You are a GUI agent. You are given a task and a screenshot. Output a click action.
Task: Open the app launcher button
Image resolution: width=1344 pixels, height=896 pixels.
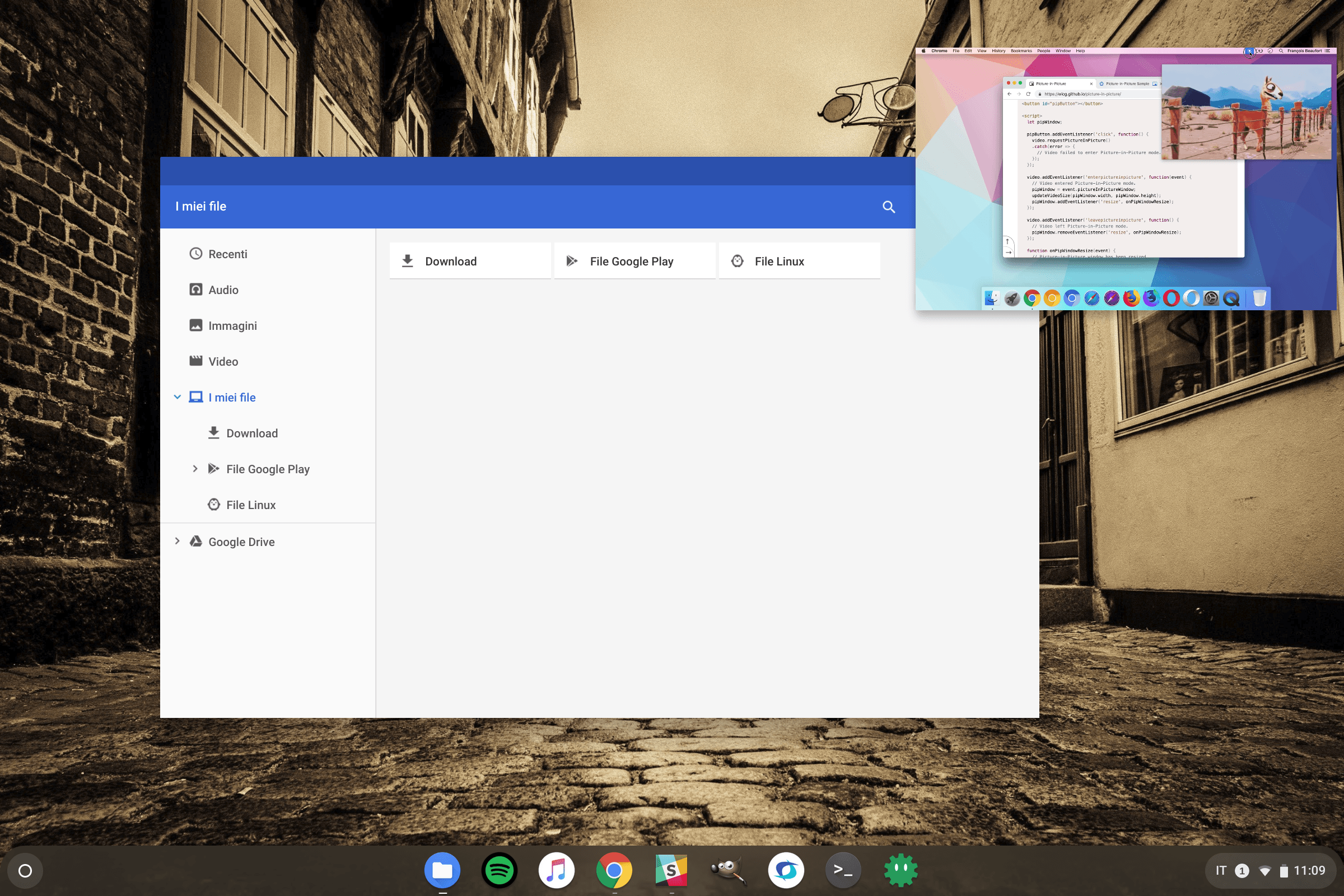(x=26, y=870)
